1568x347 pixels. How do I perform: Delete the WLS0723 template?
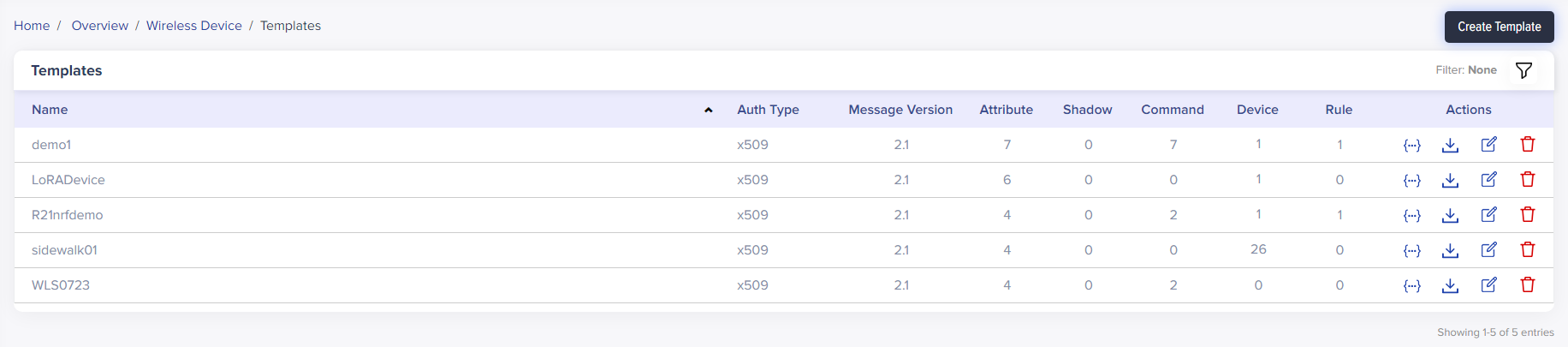coord(1528,284)
